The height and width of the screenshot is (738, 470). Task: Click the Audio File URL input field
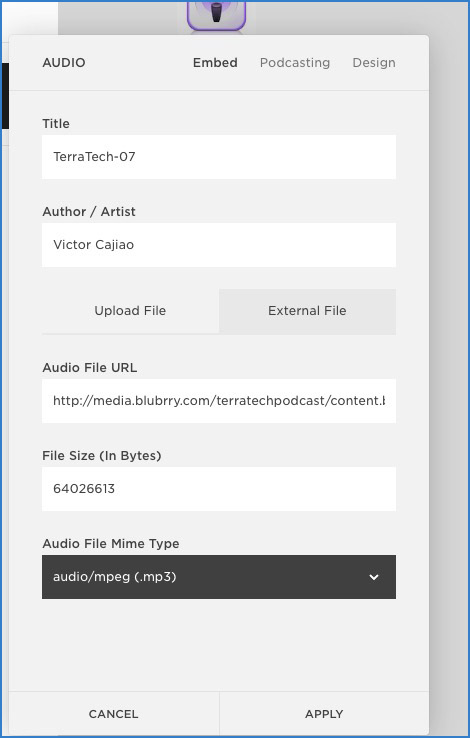[219, 401]
